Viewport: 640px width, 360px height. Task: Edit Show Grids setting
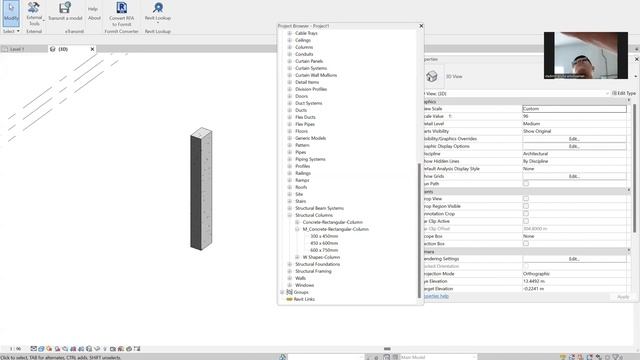[574, 176]
